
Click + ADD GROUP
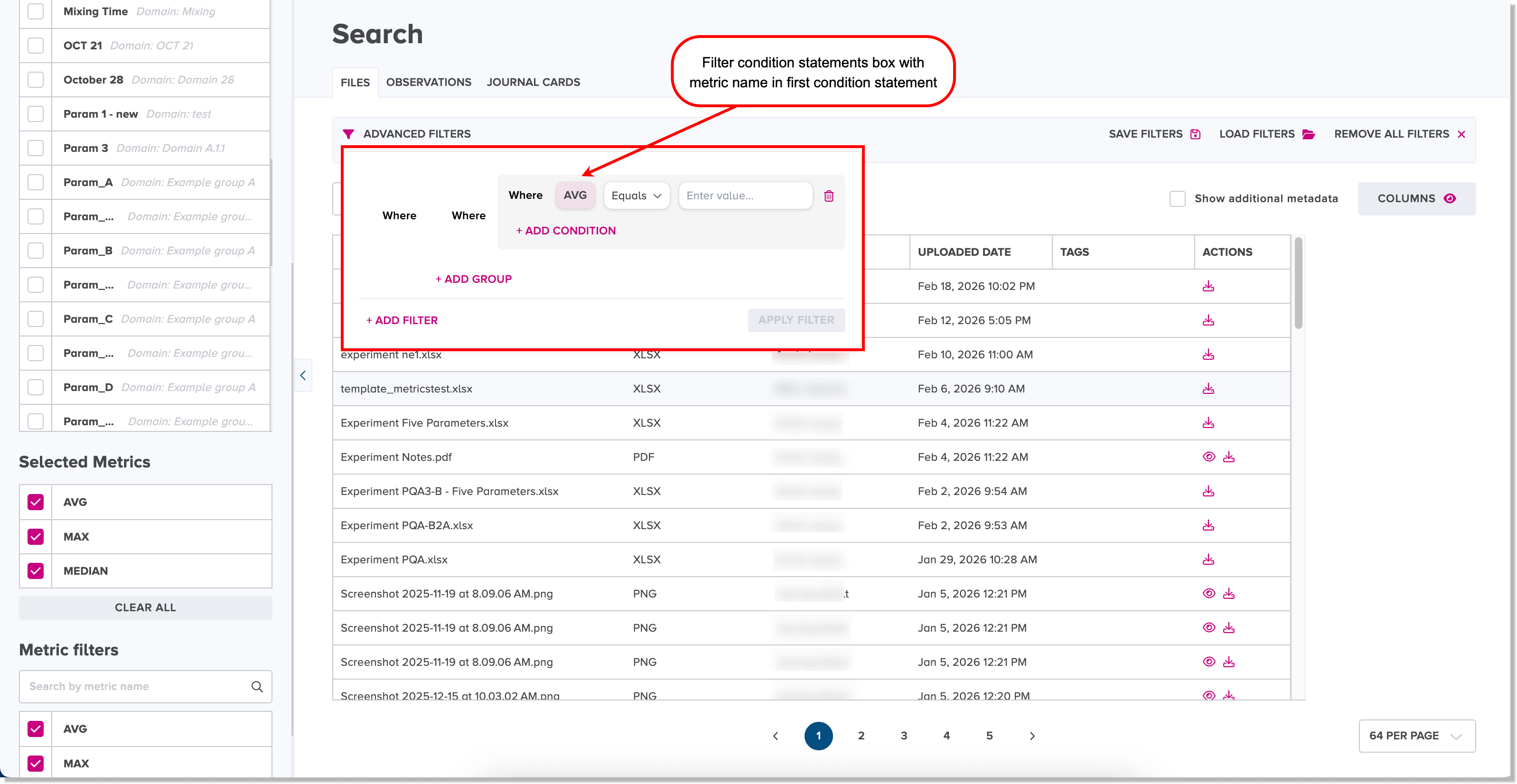coord(474,279)
